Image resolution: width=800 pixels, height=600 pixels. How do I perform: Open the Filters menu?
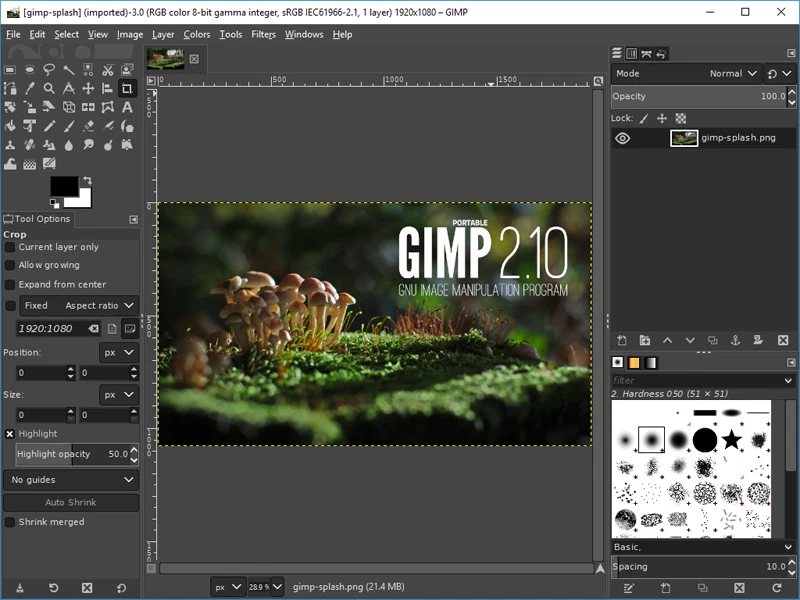262,33
